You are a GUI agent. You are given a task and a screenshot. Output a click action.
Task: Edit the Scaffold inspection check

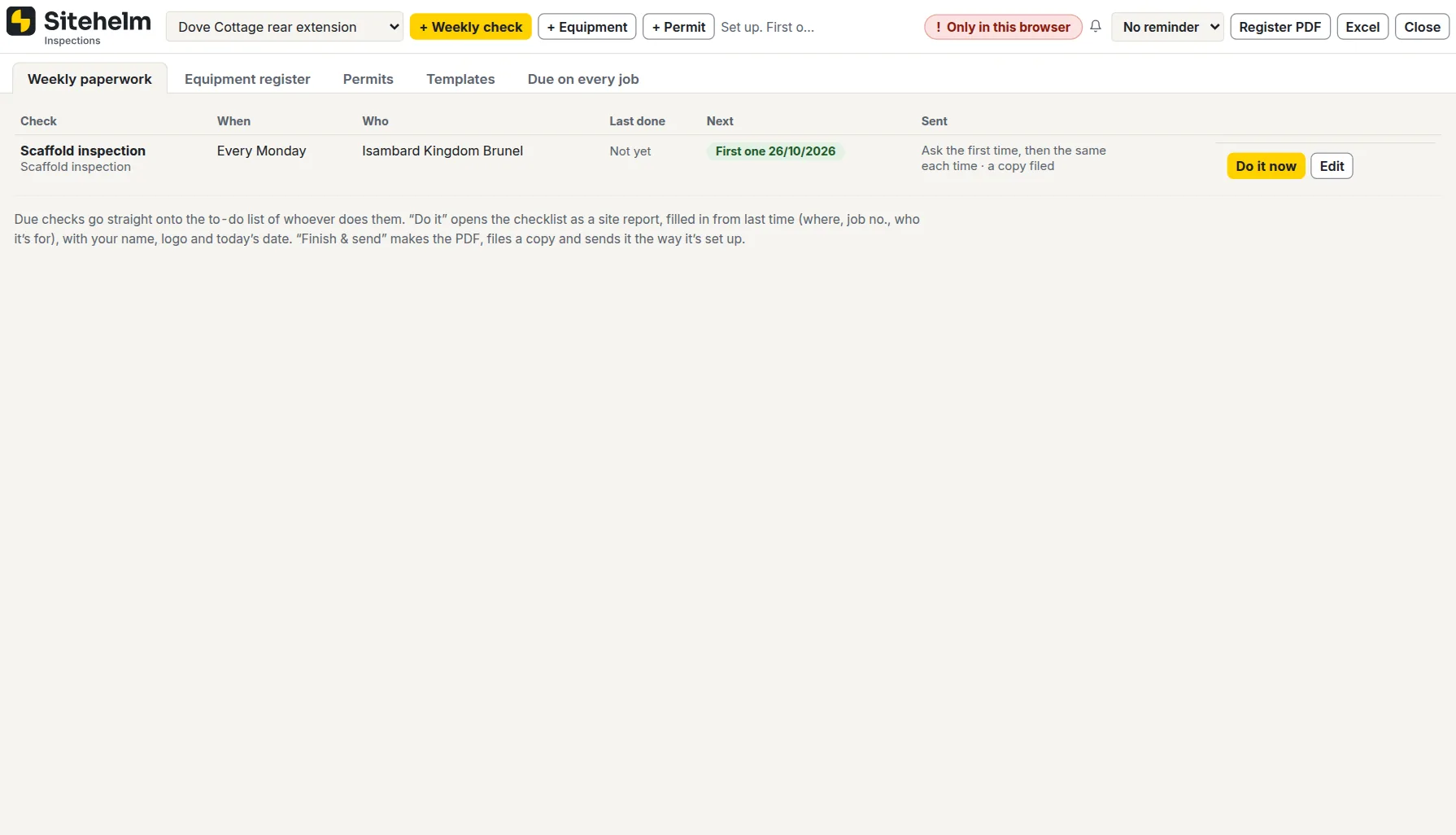click(x=1332, y=166)
